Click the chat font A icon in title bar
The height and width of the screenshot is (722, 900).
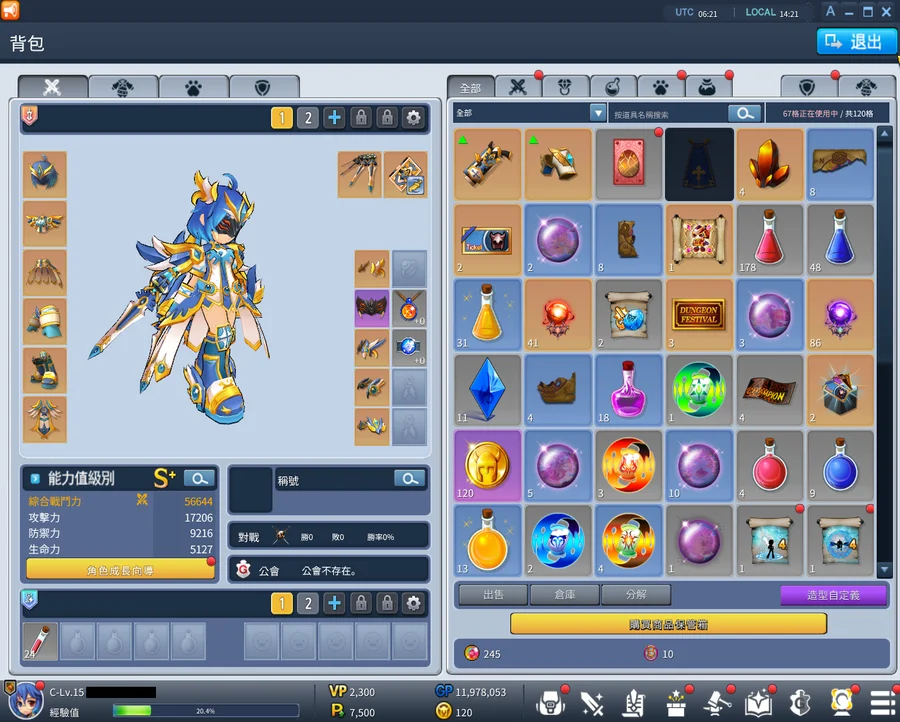830,11
